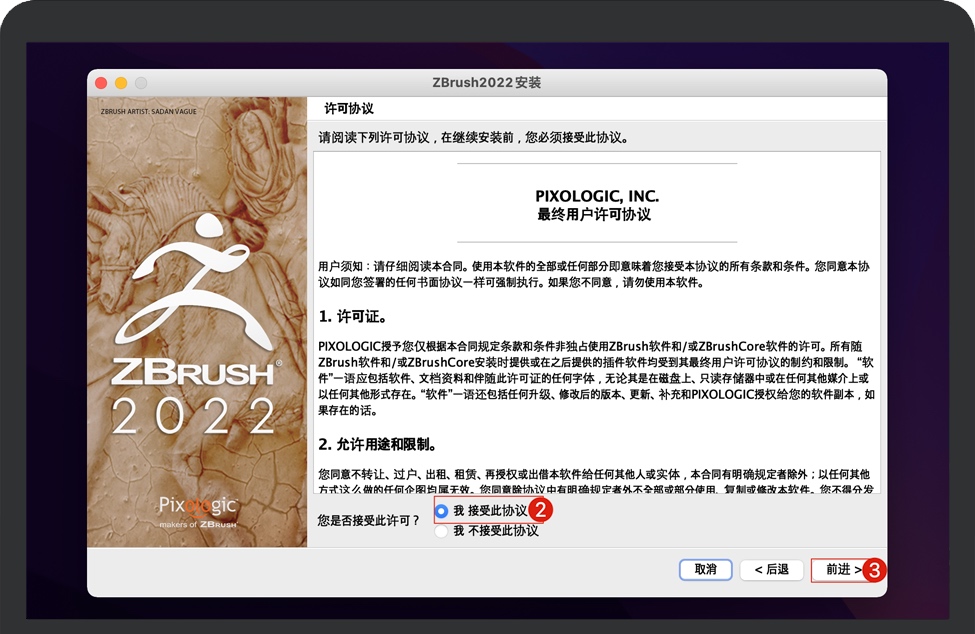
Task: Click 'ZBRUSH ARTIST: SADAN VAGUE' credit text
Action: point(149,111)
